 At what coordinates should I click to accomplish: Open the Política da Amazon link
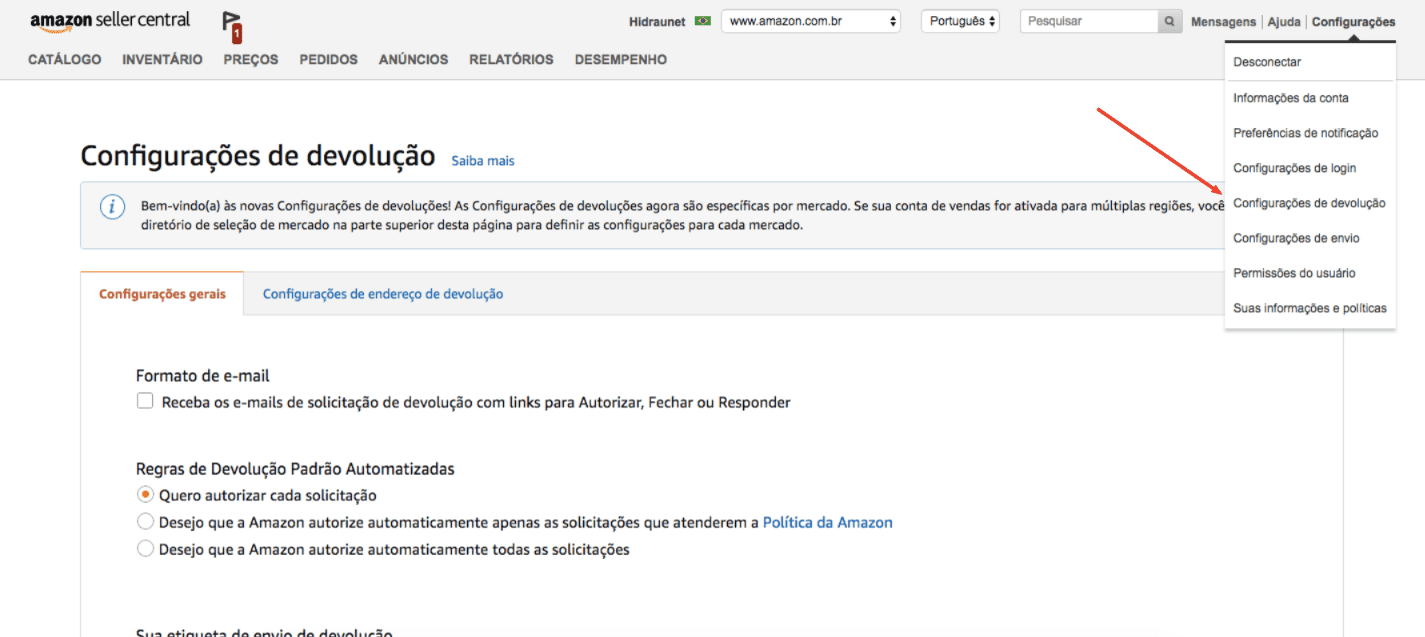(827, 522)
